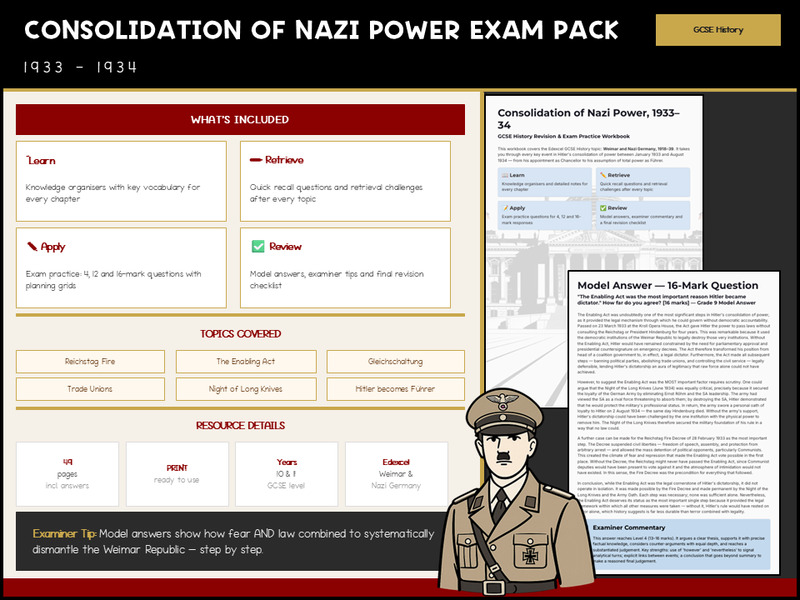The height and width of the screenshot is (600, 800).
Task: Click the Years 10 & 11 GCSE level box
Action: [x=286, y=474]
